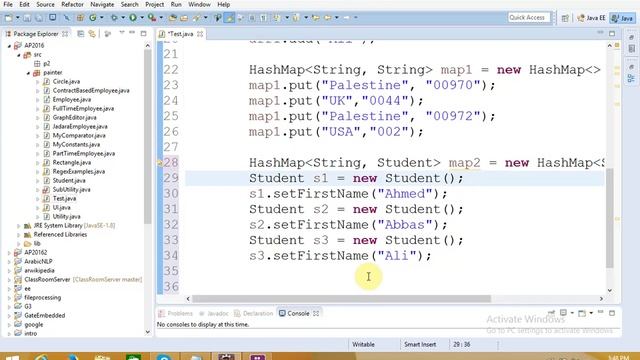Select the ArabicNLP project
640x360 pixels.
pos(38,262)
